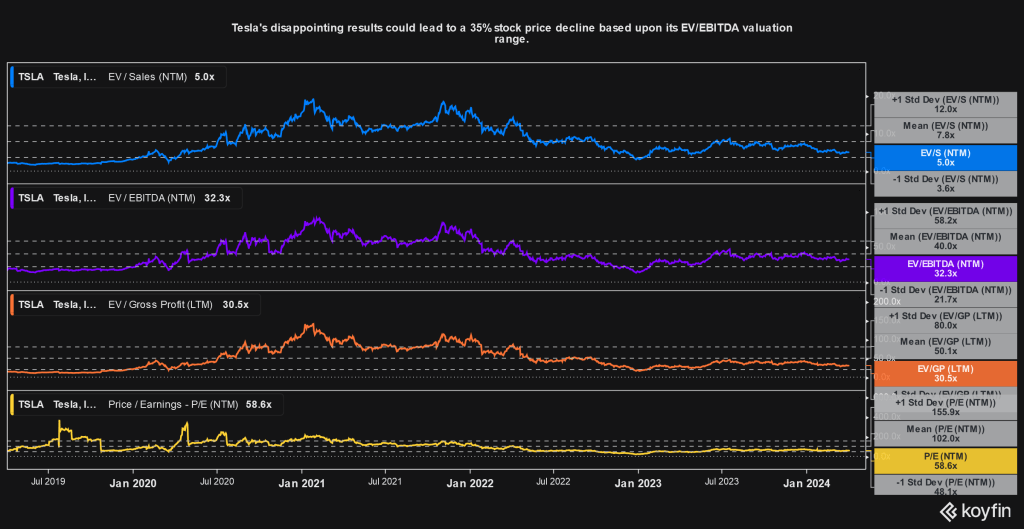The width and height of the screenshot is (1024, 529).
Task: Click the +1 Std Dev (EV/EBITDA) 58.2x label
Action: click(x=945, y=216)
